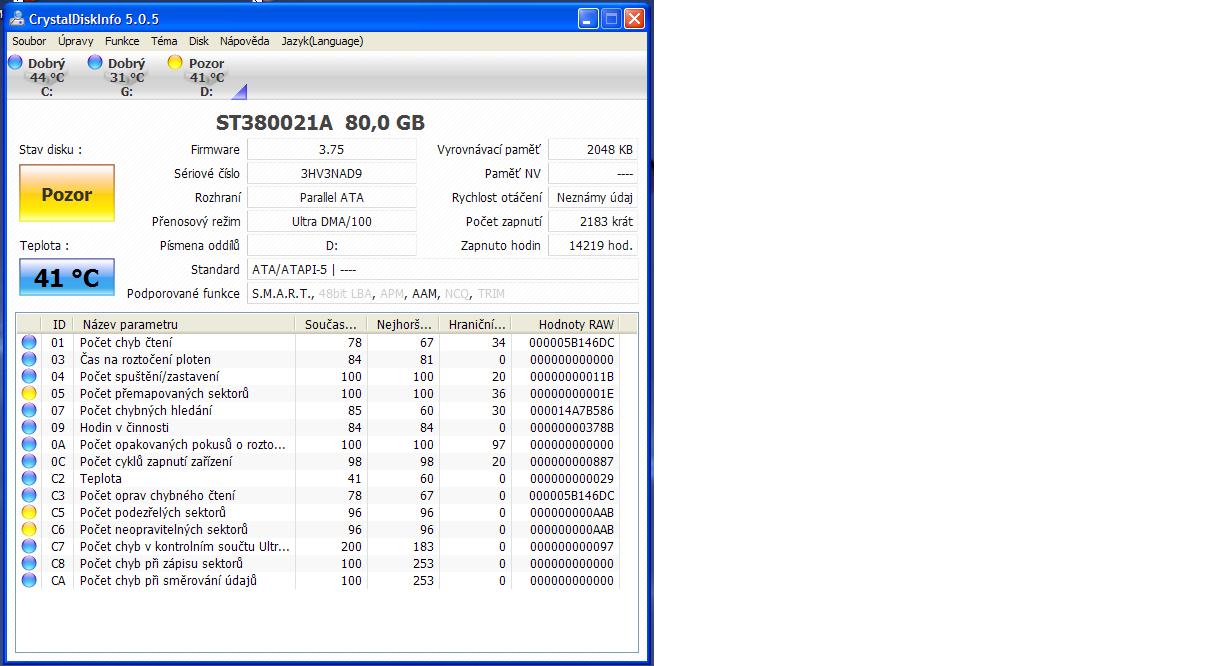The height and width of the screenshot is (666, 1215).
Task: Click the yellow orb in row C5 Počet podezřelých sektorů
Action: tap(29, 512)
